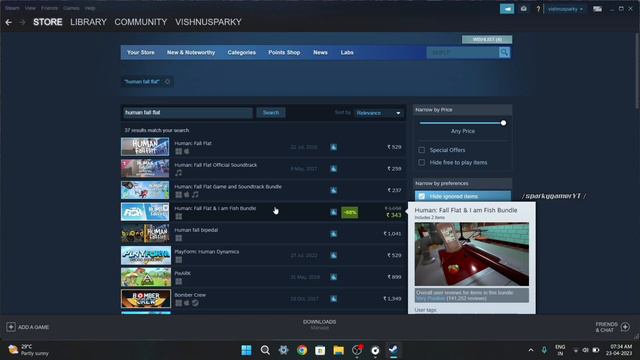Focus the store nav search box
640x360 pixels.
[462, 52]
